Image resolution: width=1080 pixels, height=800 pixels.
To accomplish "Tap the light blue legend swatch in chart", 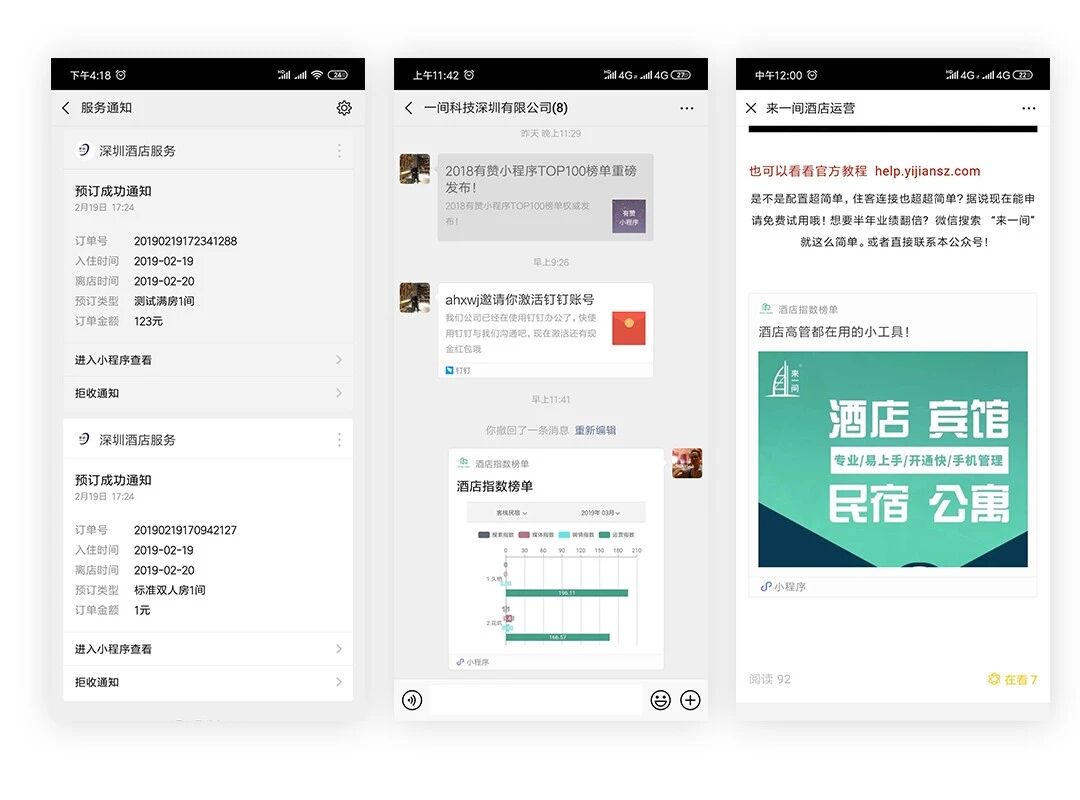I will tap(564, 535).
